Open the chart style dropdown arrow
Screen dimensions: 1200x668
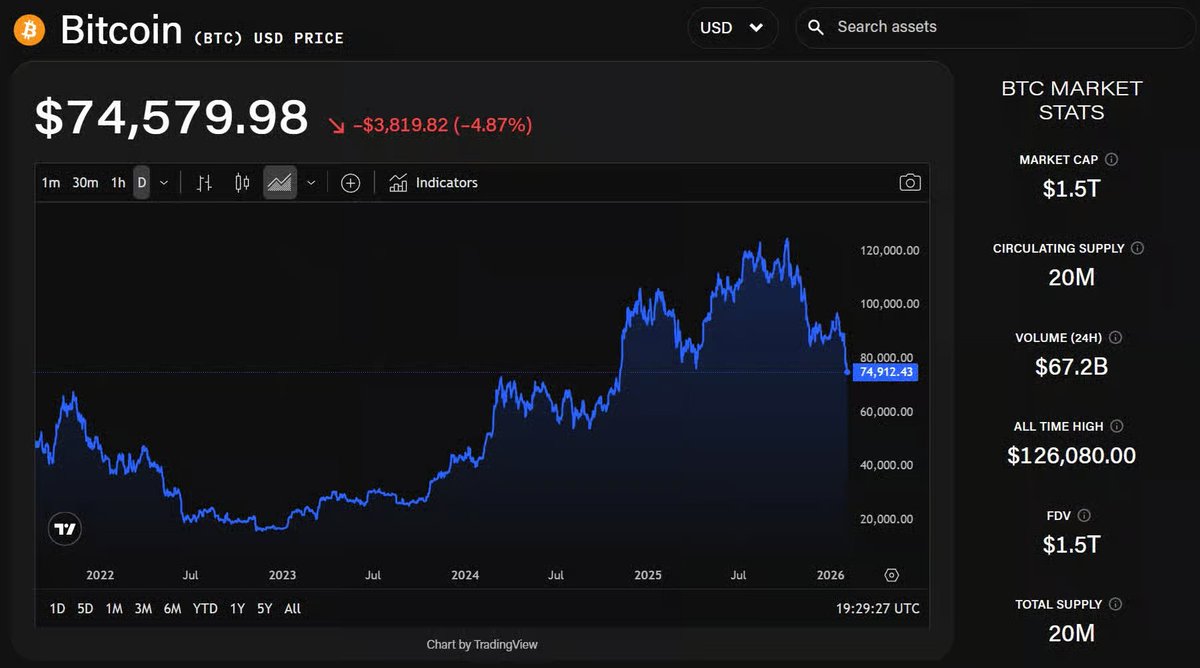310,182
